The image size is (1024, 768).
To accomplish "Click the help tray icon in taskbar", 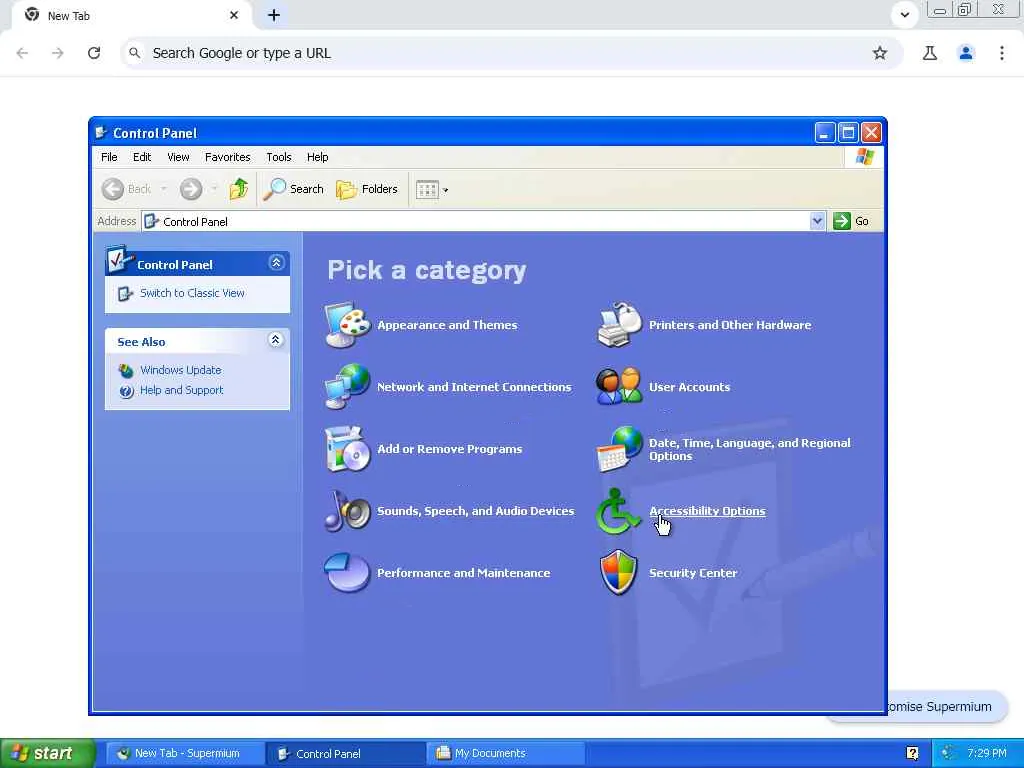I will pos(912,753).
